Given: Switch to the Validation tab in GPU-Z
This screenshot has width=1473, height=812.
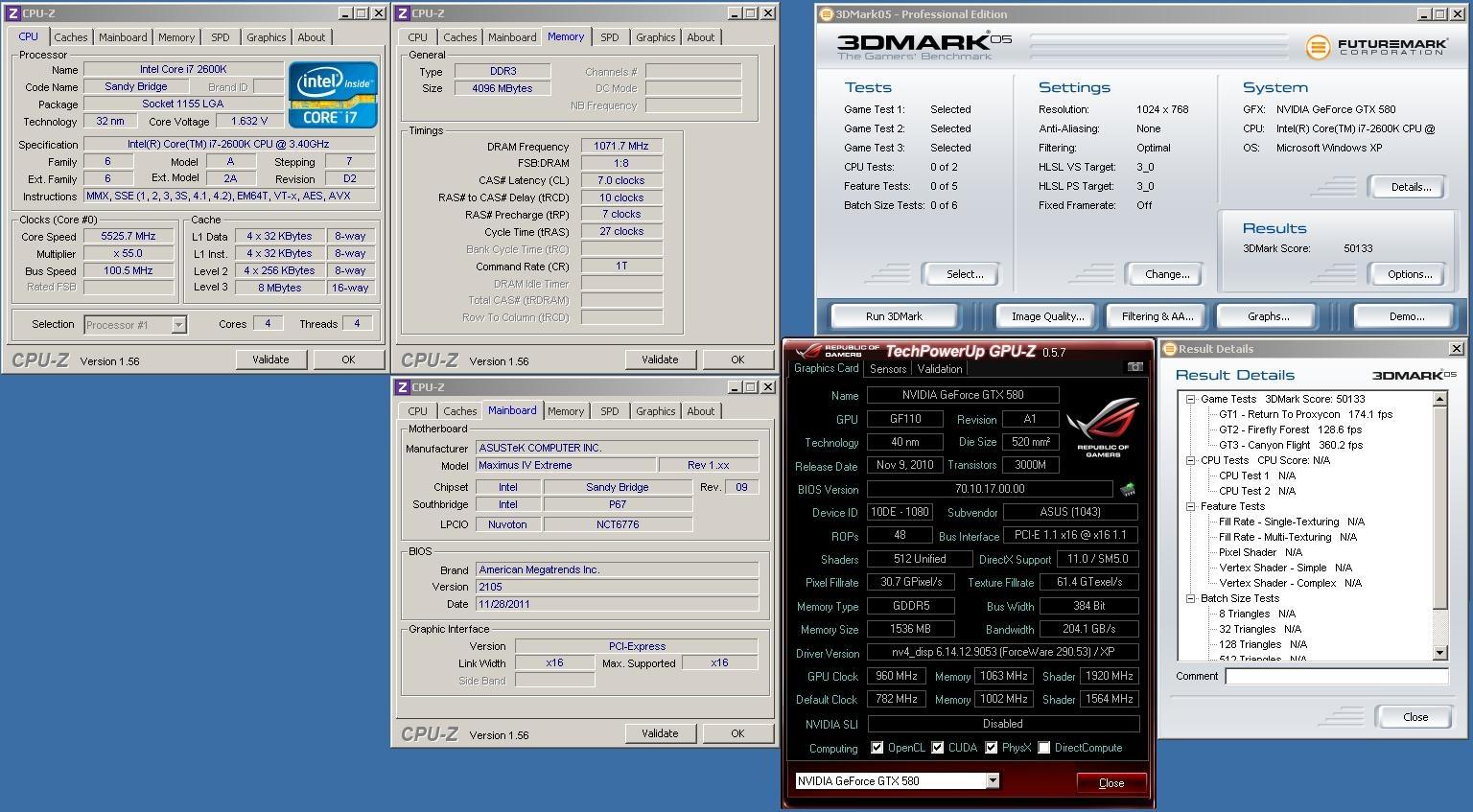Looking at the screenshot, I should [x=940, y=369].
